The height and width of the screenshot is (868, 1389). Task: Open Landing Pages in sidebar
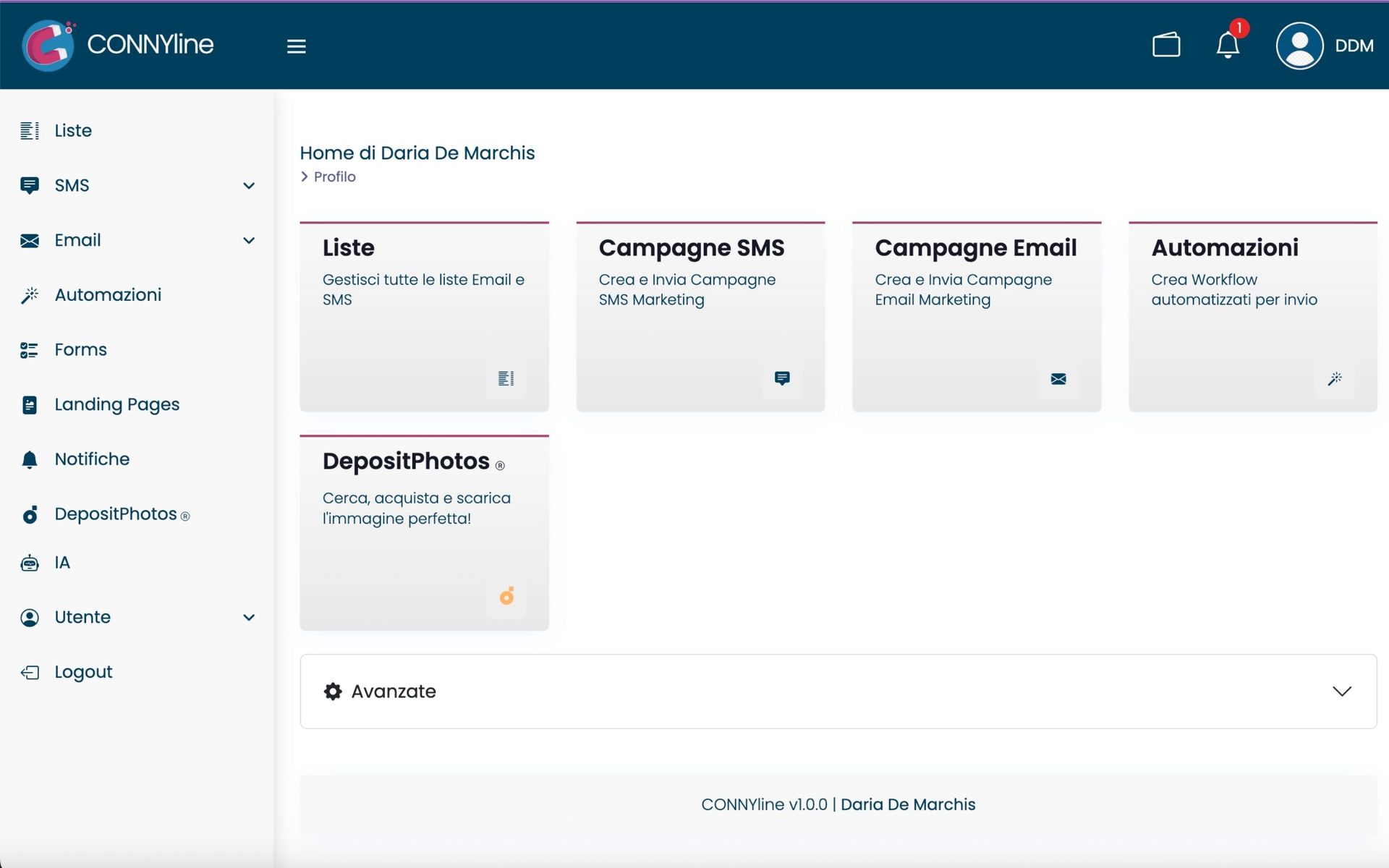pos(116,404)
